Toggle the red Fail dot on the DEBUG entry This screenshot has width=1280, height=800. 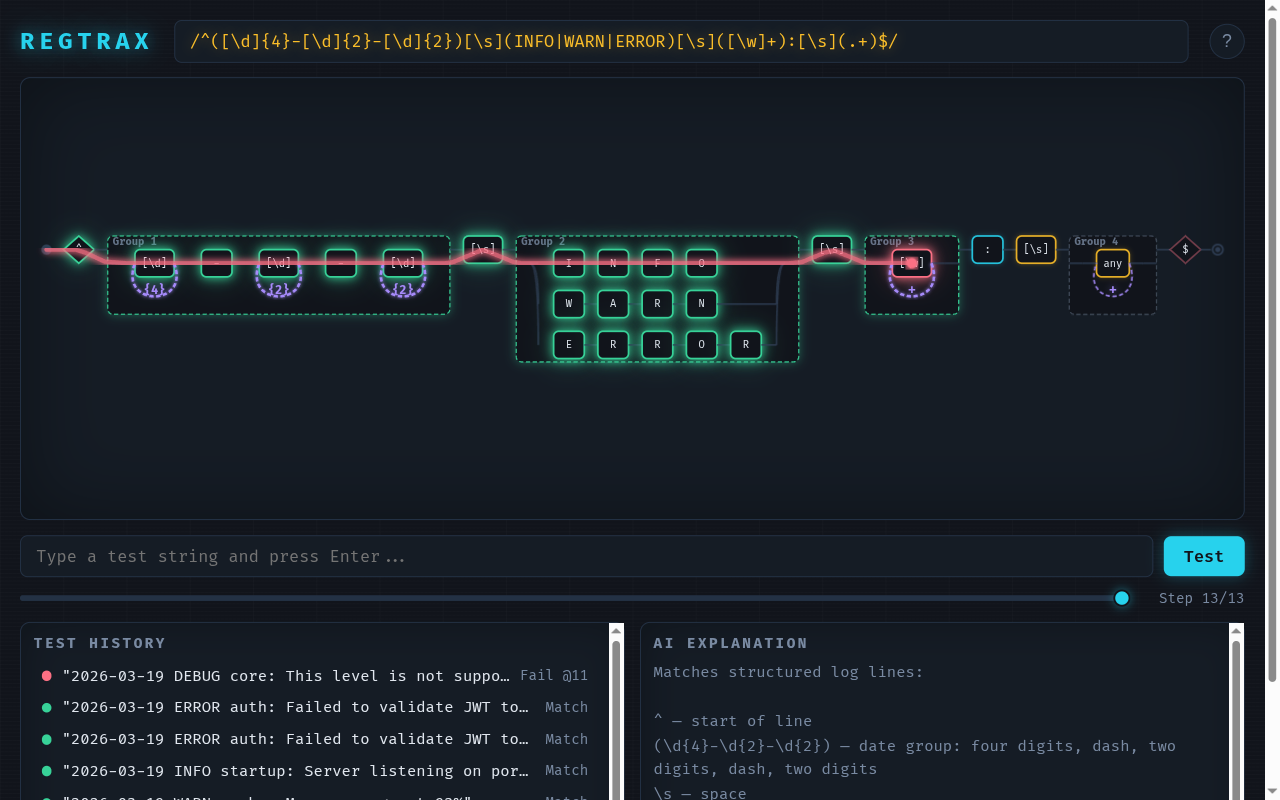46,675
